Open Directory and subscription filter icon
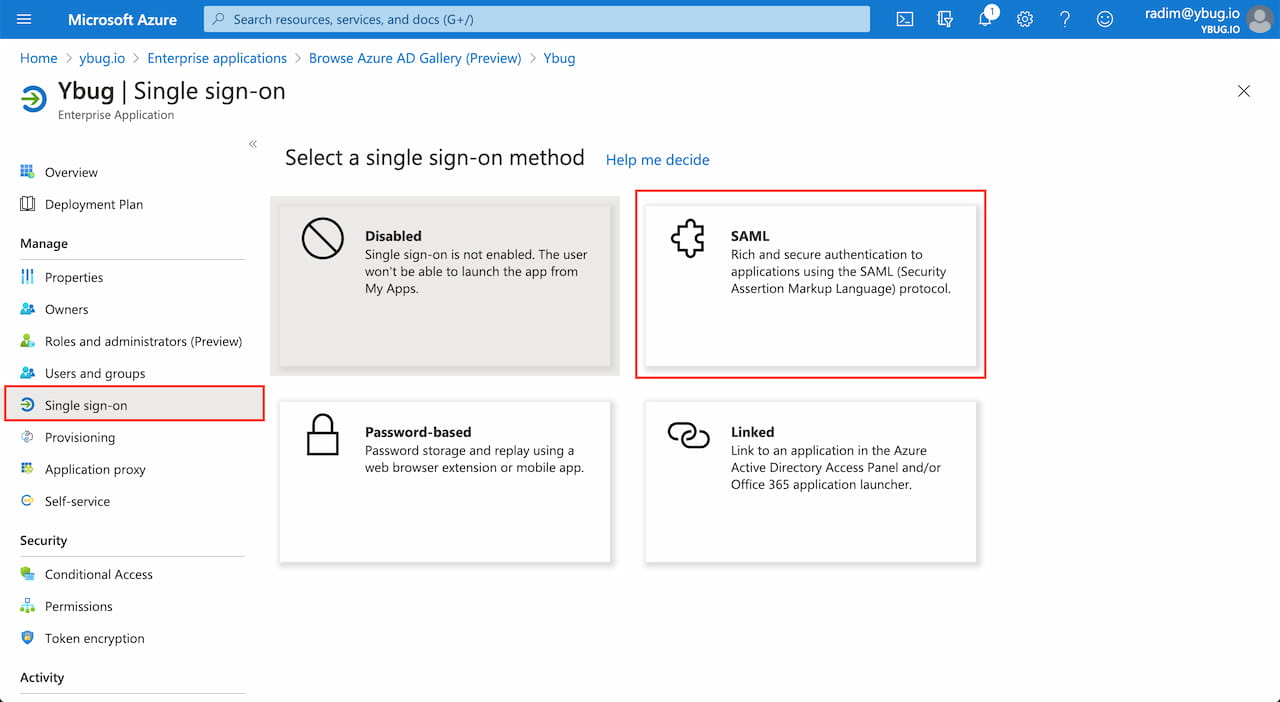 [945, 19]
